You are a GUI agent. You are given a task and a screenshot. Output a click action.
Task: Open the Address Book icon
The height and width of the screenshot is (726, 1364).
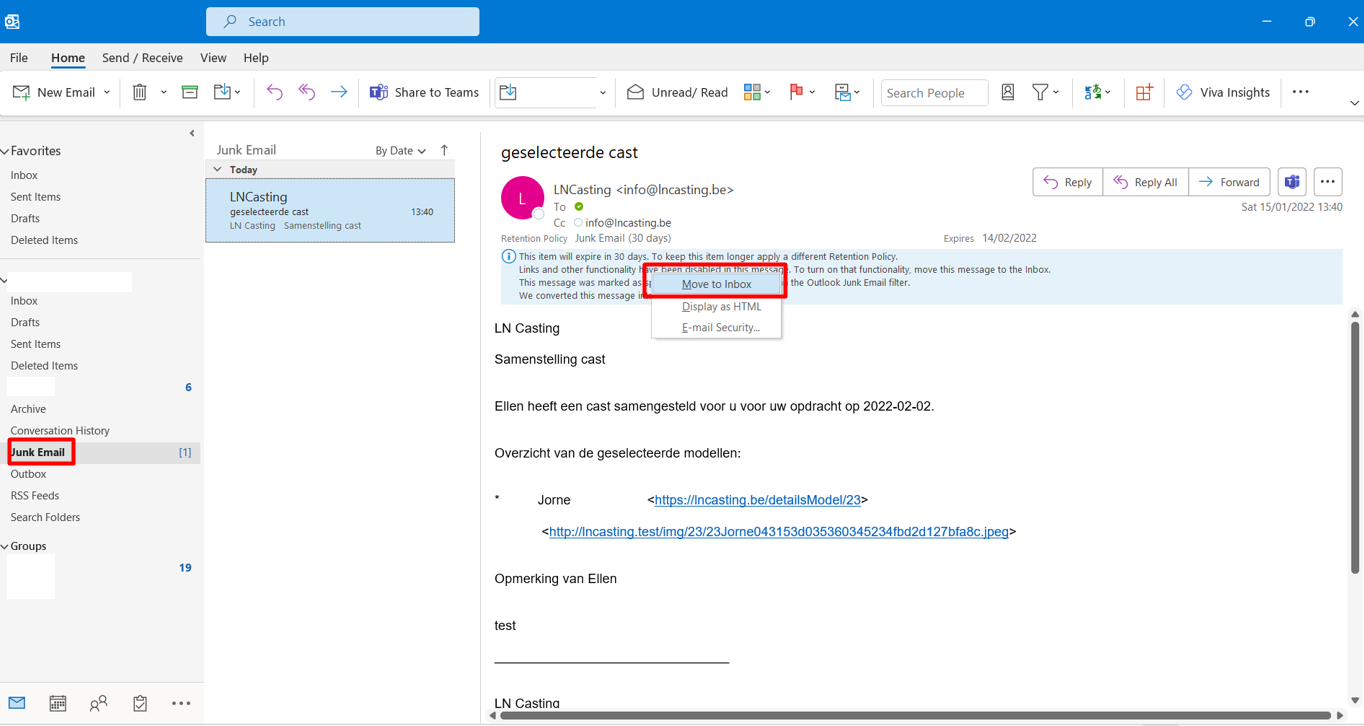pyautogui.click(x=1008, y=92)
